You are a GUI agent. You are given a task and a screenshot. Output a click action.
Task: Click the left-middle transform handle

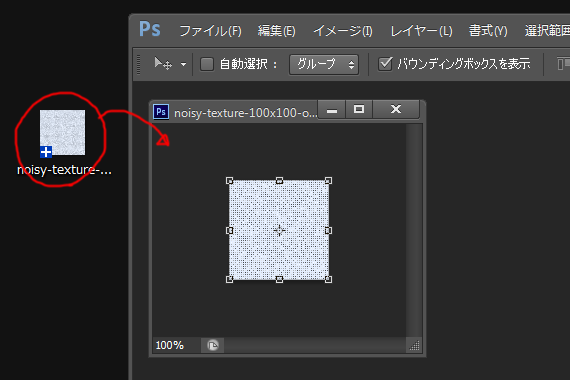click(229, 231)
